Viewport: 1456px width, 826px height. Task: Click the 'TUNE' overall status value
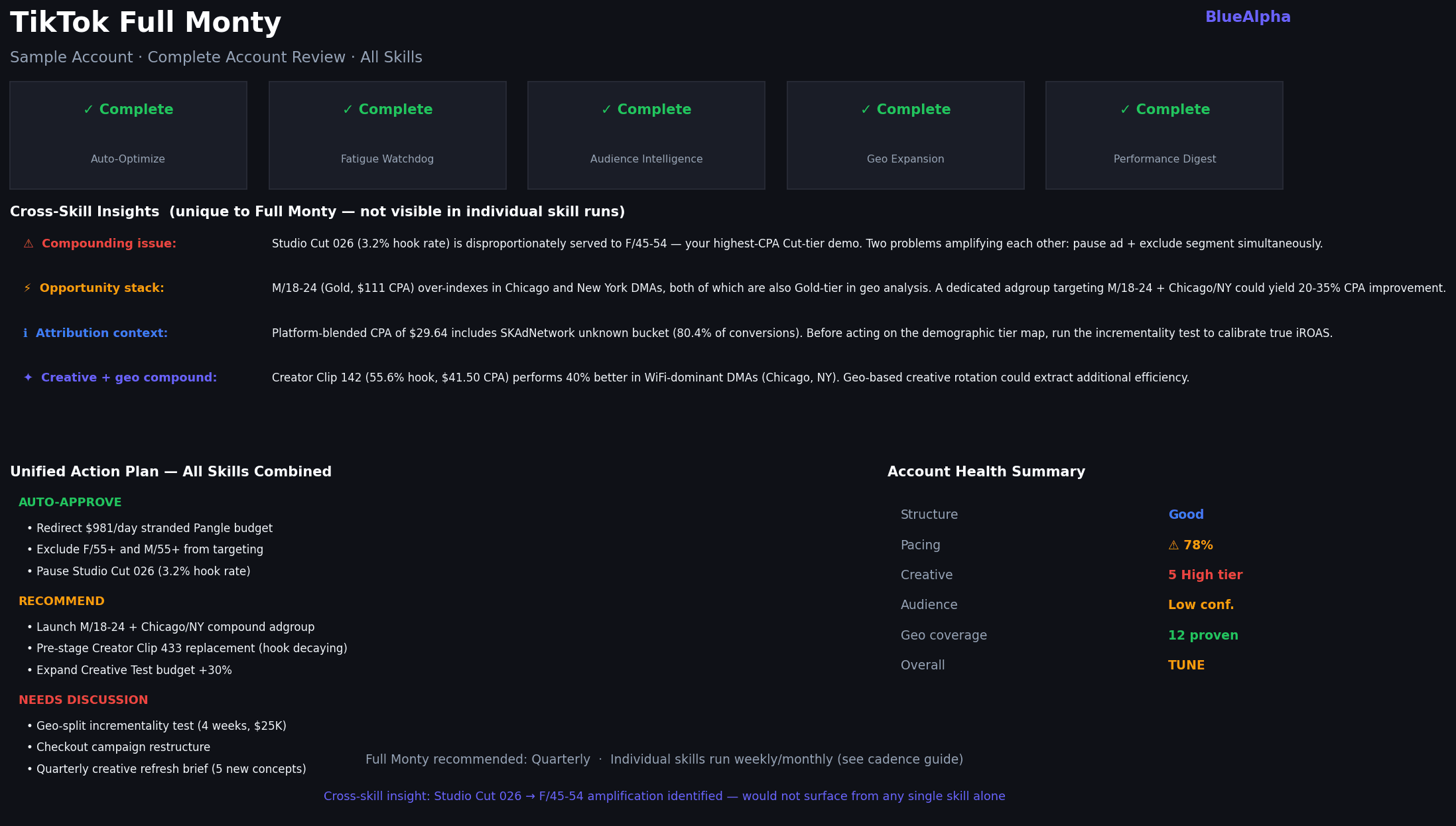point(1187,665)
